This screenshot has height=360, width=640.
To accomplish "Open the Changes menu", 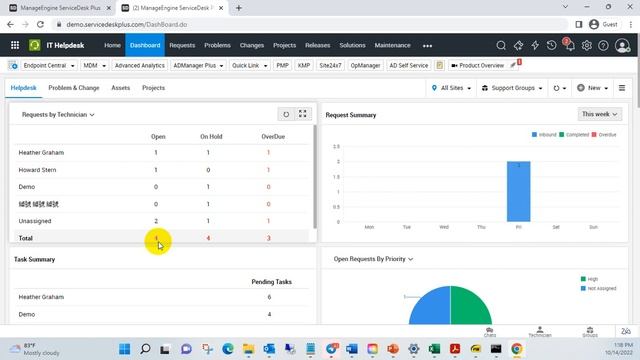I will pos(251,45).
